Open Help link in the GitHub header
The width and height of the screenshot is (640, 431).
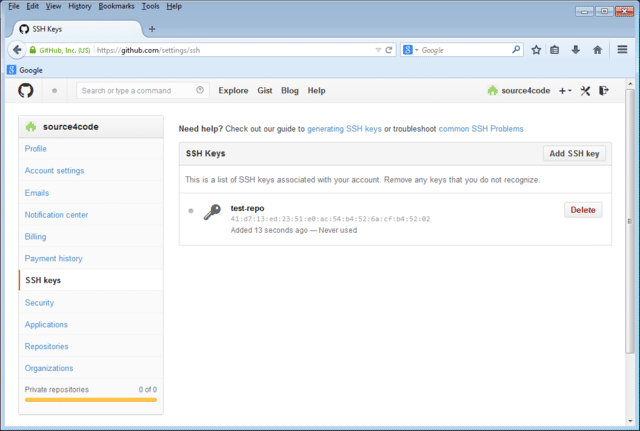(316, 91)
